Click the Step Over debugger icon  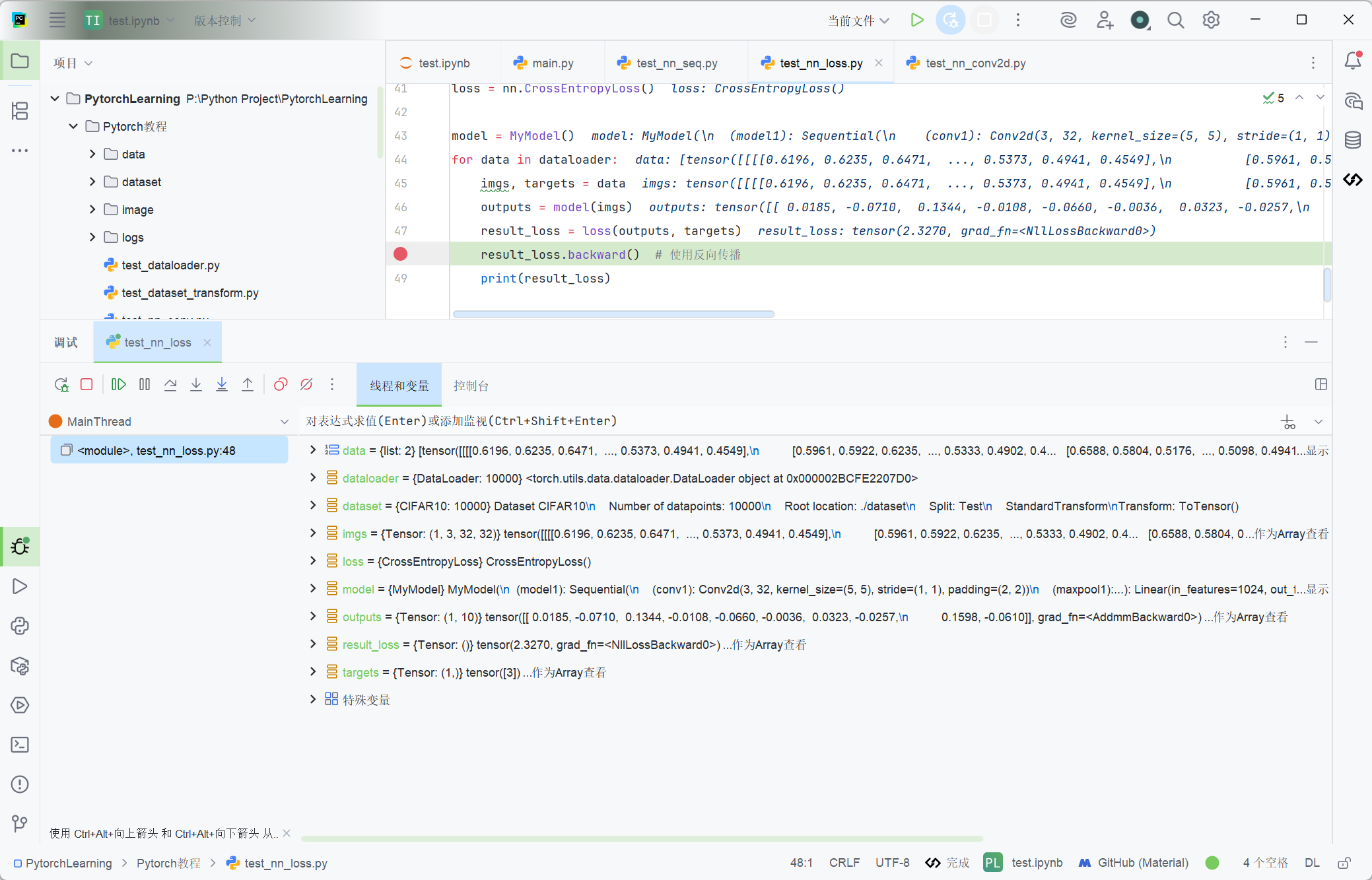[170, 385]
